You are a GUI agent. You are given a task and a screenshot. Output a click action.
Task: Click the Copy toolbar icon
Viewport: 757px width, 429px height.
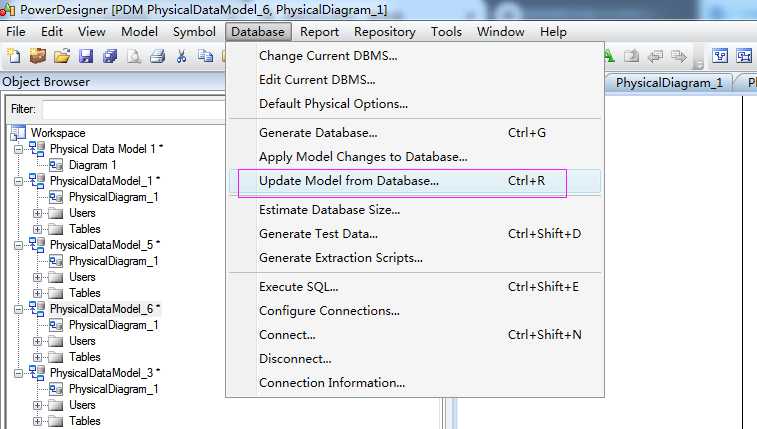pos(206,56)
